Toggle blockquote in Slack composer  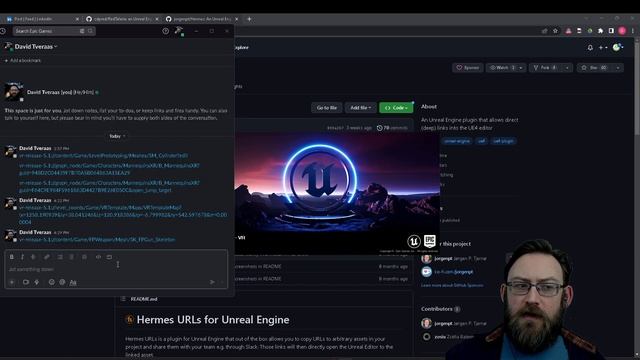click(84, 257)
